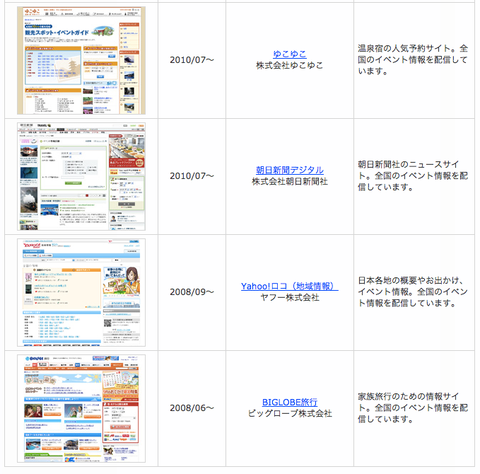Open the 朝日新聞デジタル link
480x474 pixels.
pos(289,170)
